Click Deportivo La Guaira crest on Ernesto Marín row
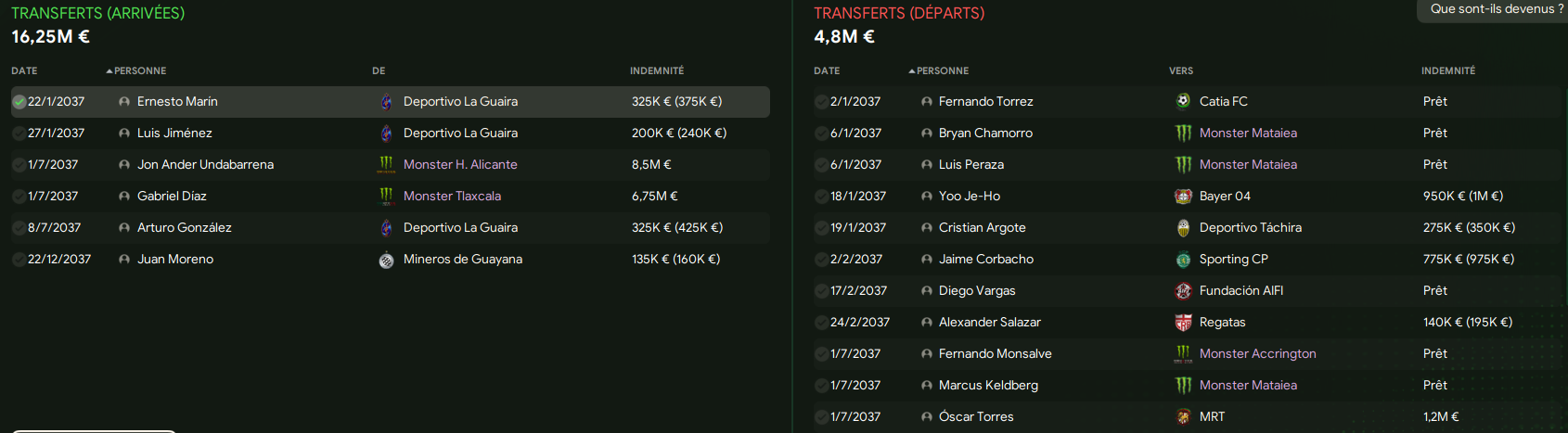Screen dimensions: 1568x433 [x=386, y=102]
